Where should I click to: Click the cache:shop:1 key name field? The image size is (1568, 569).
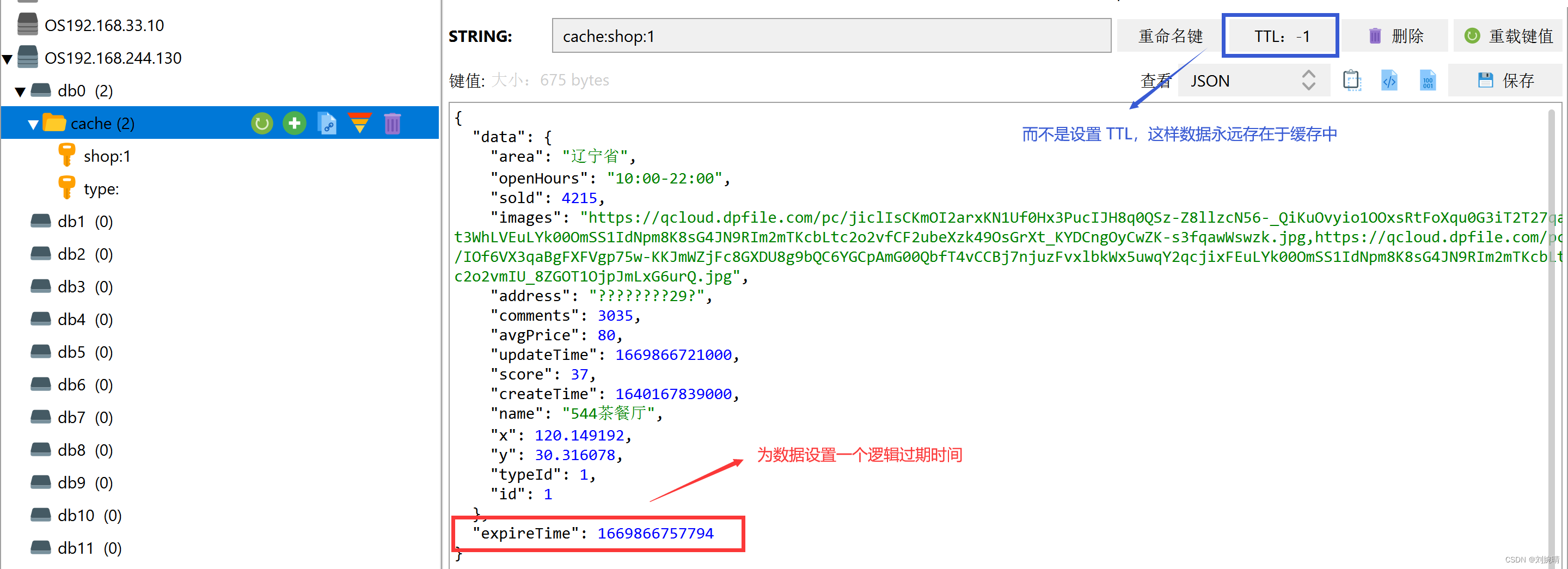tap(831, 36)
